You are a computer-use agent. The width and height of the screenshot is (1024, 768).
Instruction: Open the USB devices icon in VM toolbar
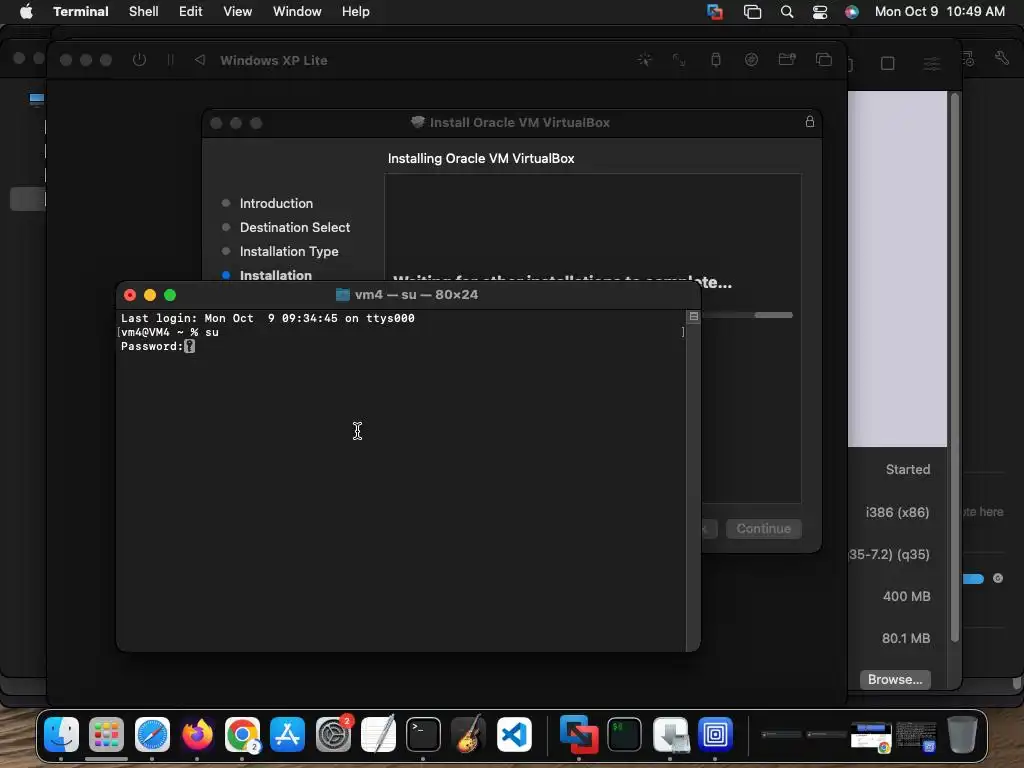(x=716, y=60)
